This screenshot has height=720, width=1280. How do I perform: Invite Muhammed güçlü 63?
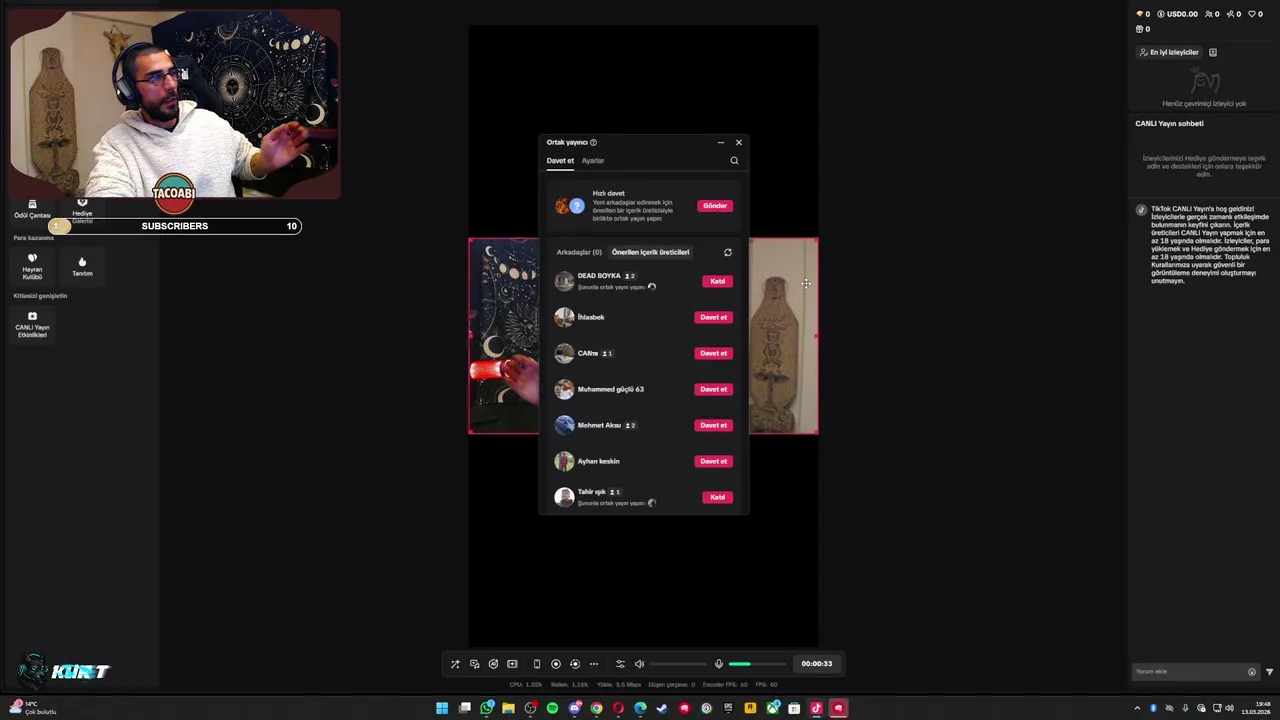pyautogui.click(x=714, y=389)
